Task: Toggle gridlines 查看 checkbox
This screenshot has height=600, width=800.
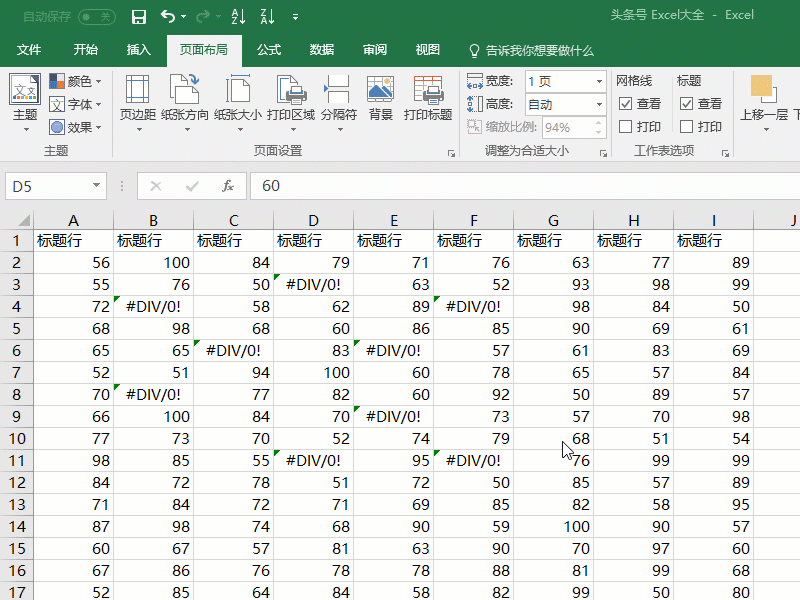Action: click(626, 104)
